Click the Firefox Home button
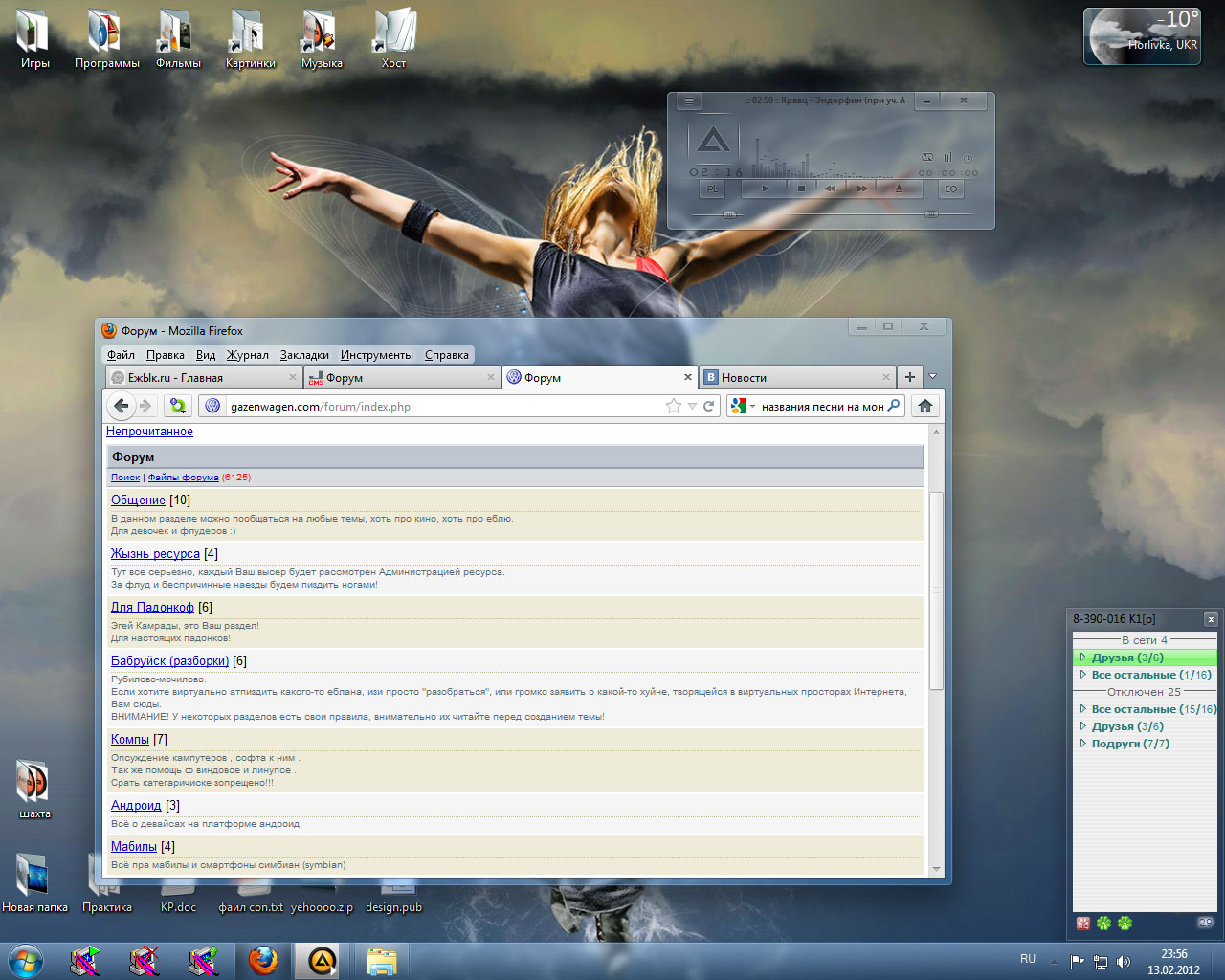 click(x=924, y=406)
